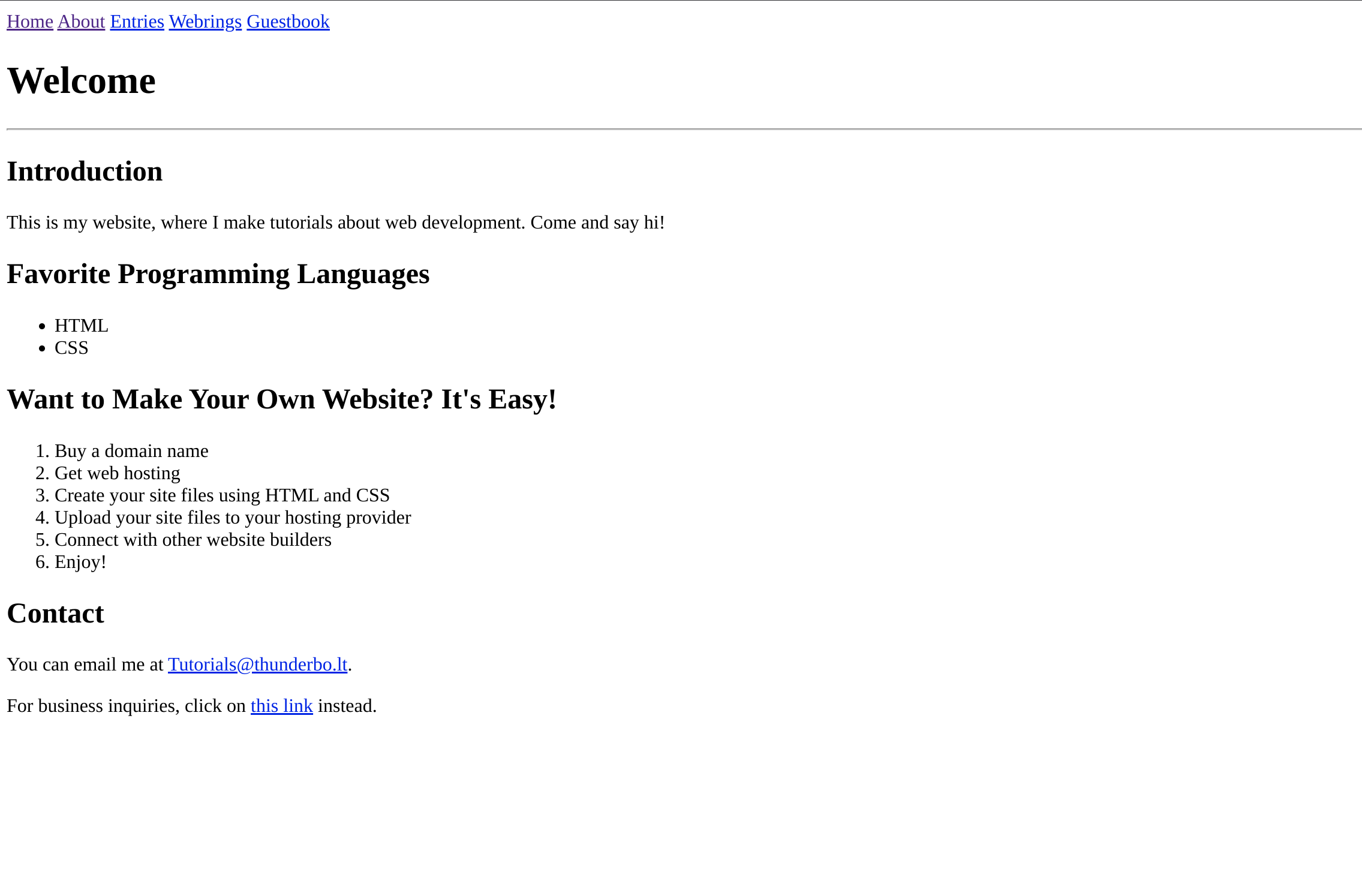Click the 'Enjoy!' list step

[x=80, y=562]
